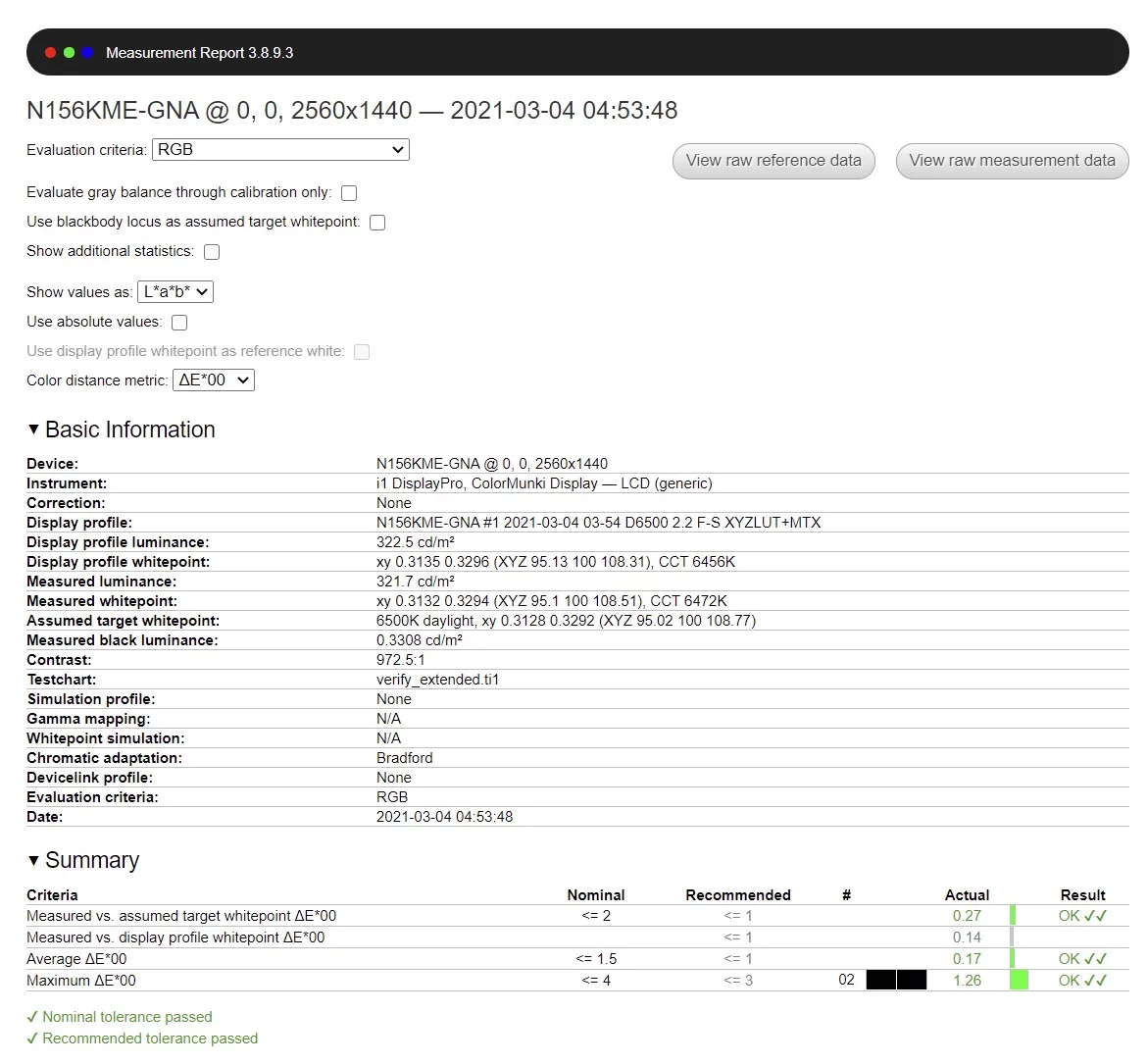Screen dimensions: 1147x1064
Task: Click the patch number 02 in Maximum row
Action: (846, 981)
